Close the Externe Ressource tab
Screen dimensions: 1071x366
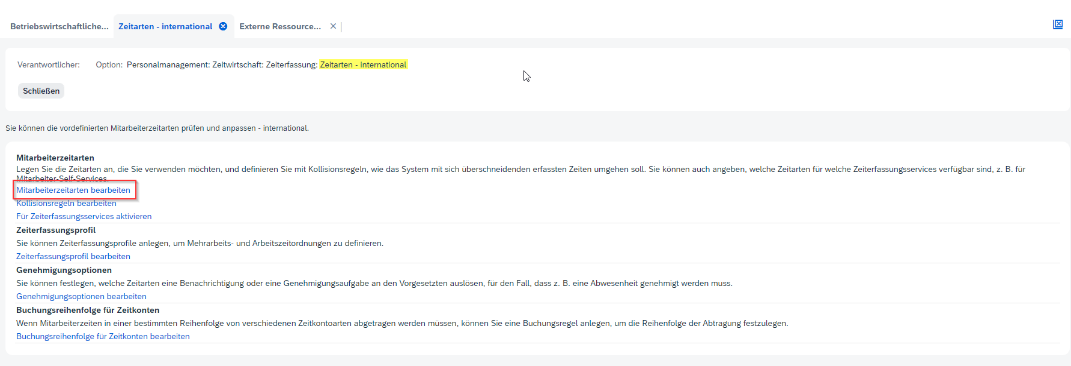point(333,26)
